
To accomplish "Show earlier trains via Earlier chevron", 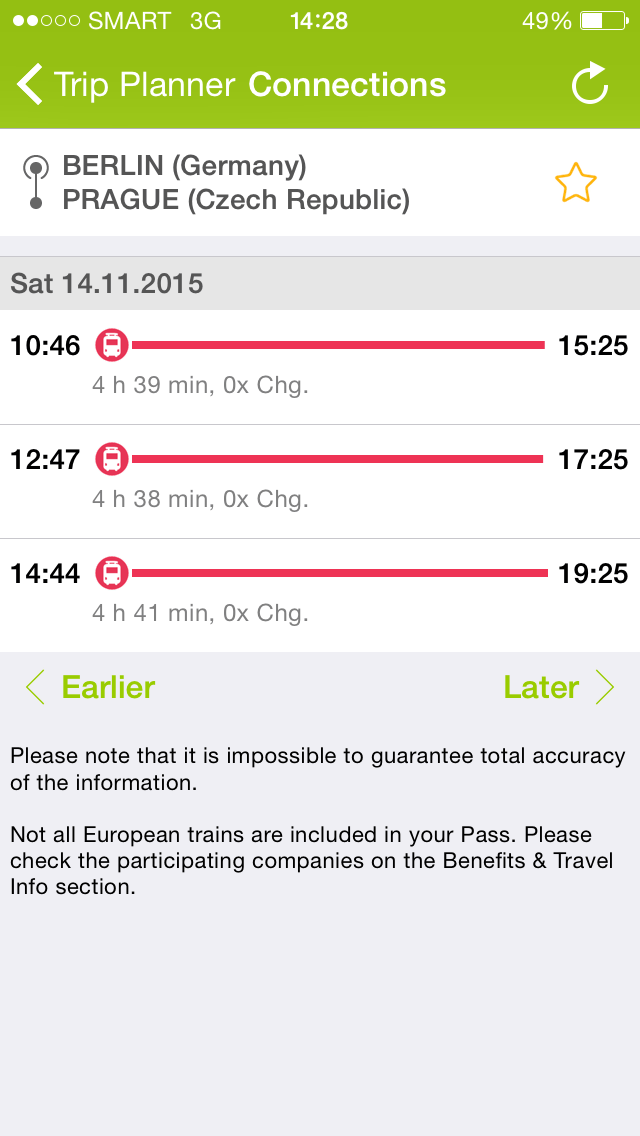I will click(33, 687).
